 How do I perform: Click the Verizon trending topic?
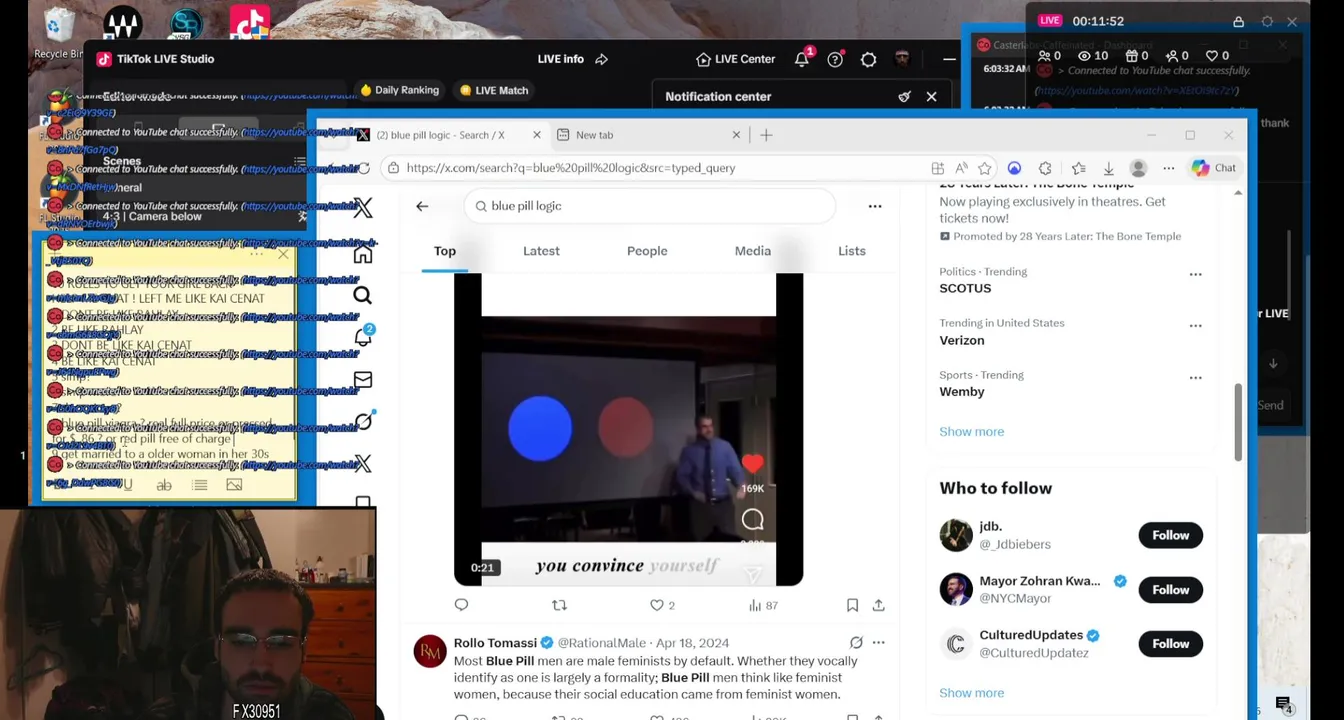point(961,340)
